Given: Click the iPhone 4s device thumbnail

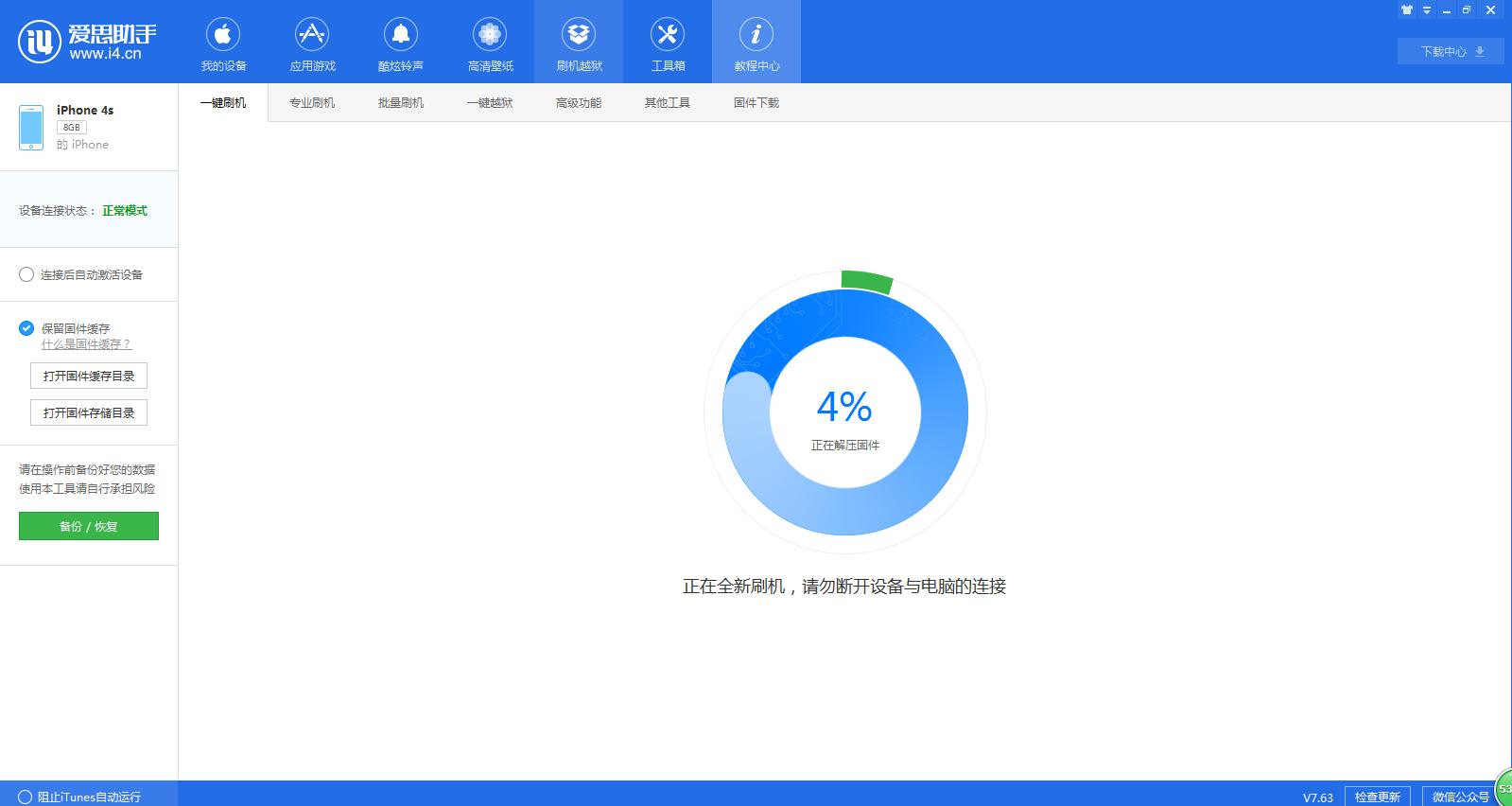Looking at the screenshot, I should click(31, 127).
